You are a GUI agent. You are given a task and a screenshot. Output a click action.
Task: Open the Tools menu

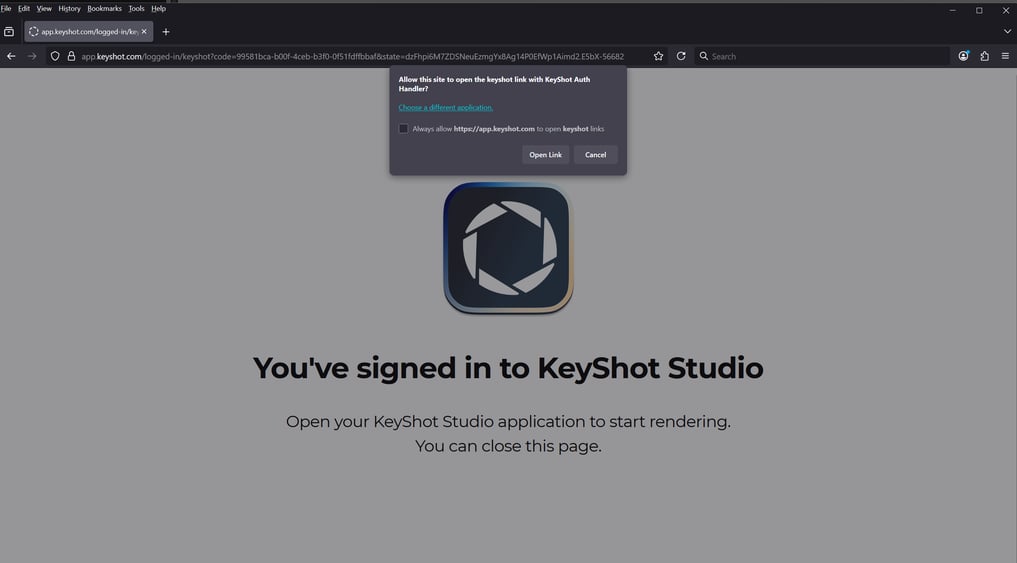tap(136, 8)
